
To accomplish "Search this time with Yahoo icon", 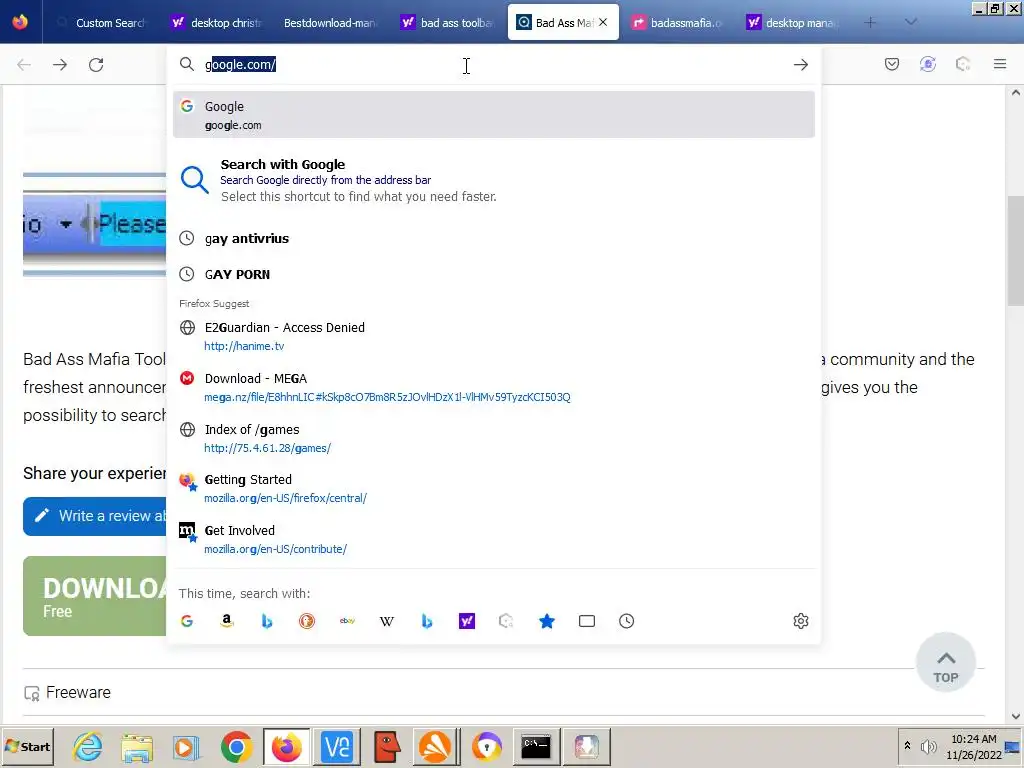I will (x=467, y=621).
